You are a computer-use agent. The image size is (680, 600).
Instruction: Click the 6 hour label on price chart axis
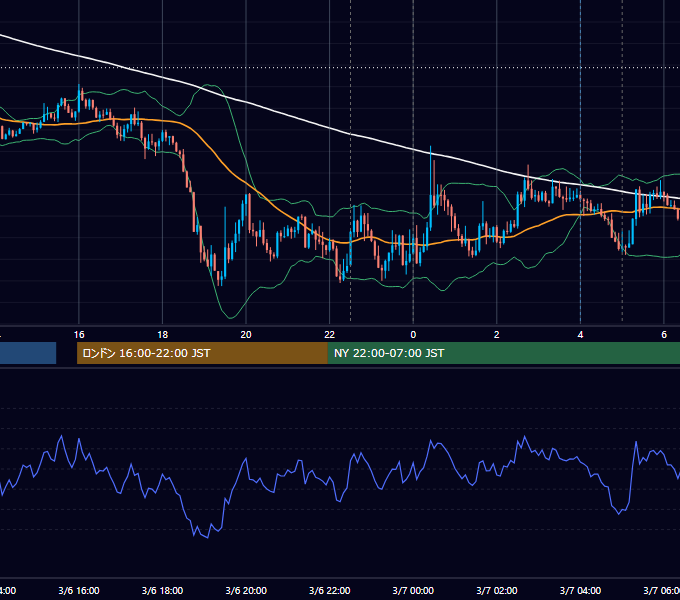click(x=664, y=335)
